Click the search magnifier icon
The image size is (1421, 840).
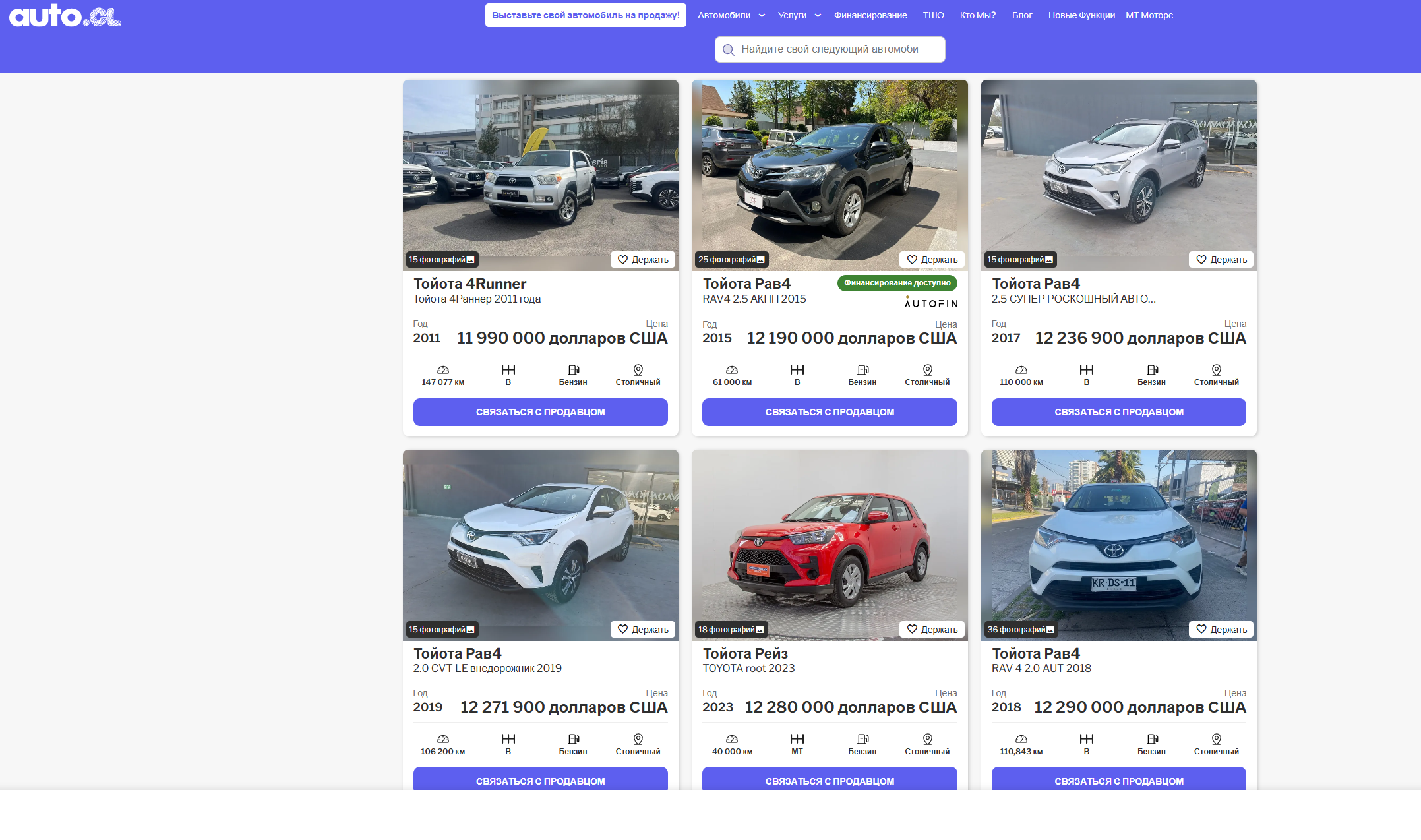[x=729, y=49]
